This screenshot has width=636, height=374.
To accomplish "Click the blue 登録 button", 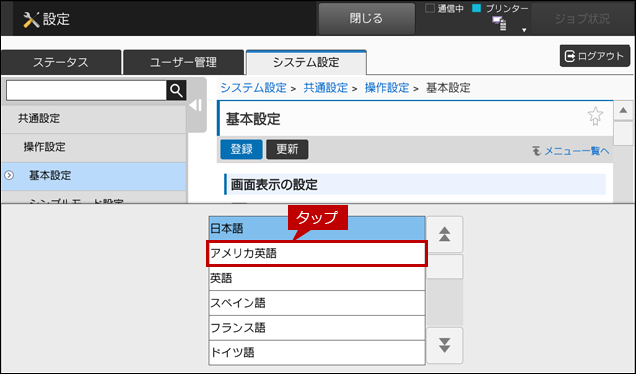I will (x=241, y=149).
